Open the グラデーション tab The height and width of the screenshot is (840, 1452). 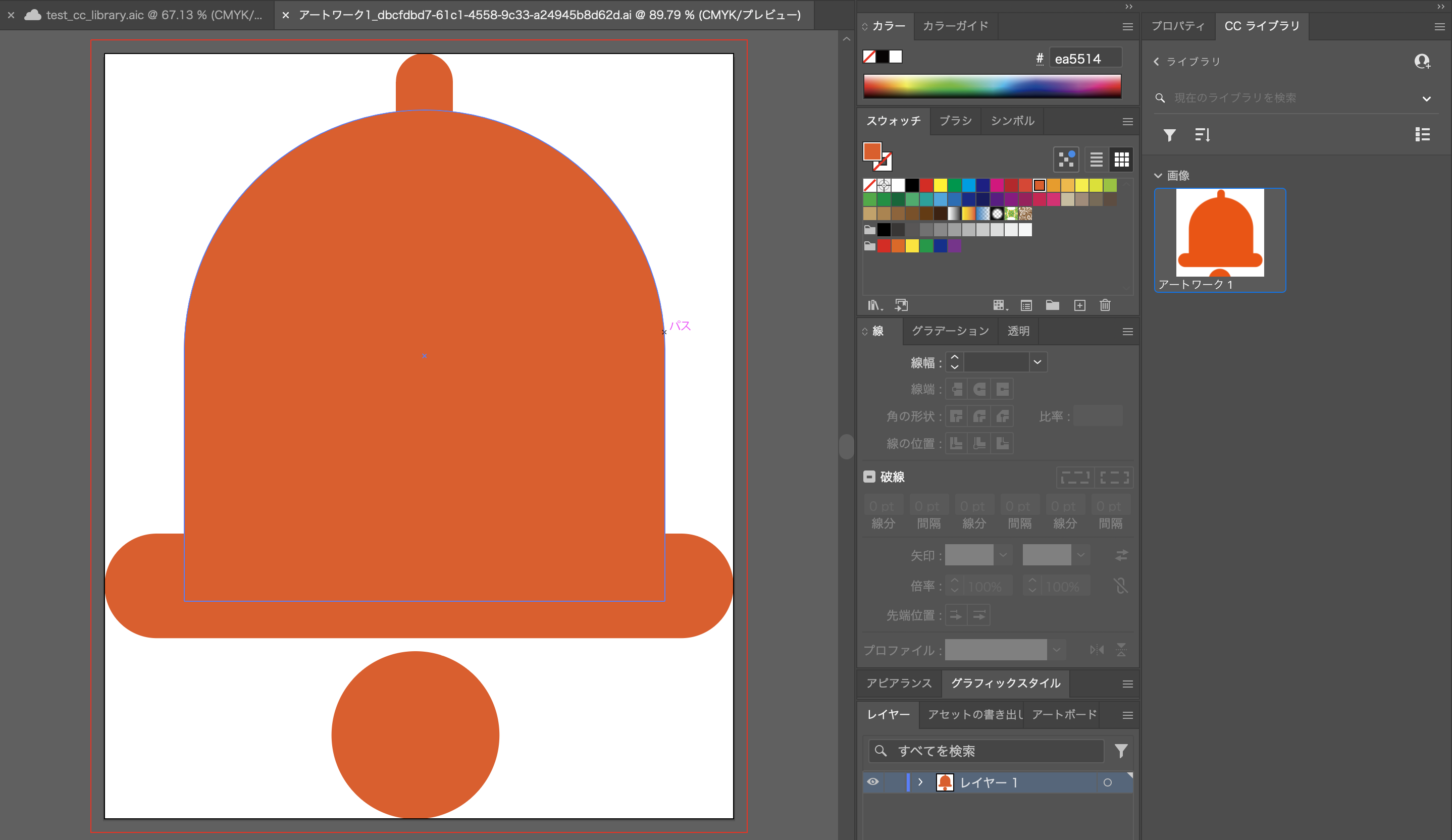click(950, 331)
